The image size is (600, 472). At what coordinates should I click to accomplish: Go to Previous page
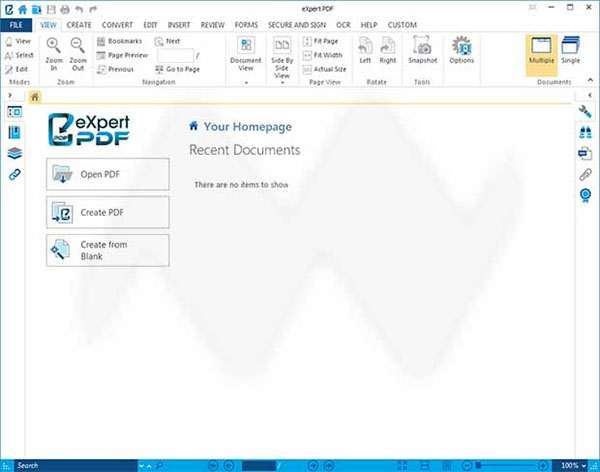116,69
